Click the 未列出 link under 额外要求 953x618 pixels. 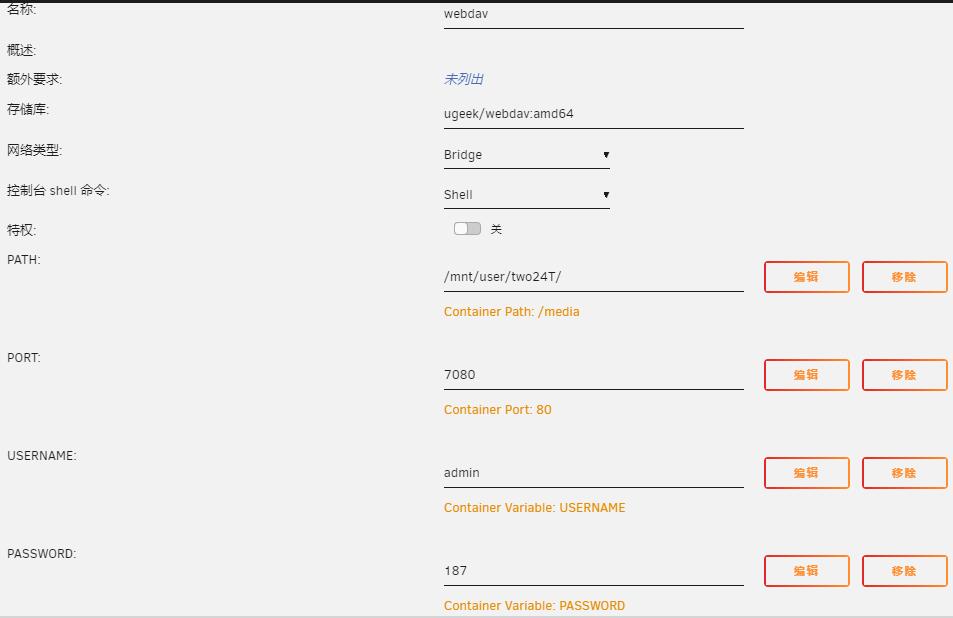(x=464, y=79)
